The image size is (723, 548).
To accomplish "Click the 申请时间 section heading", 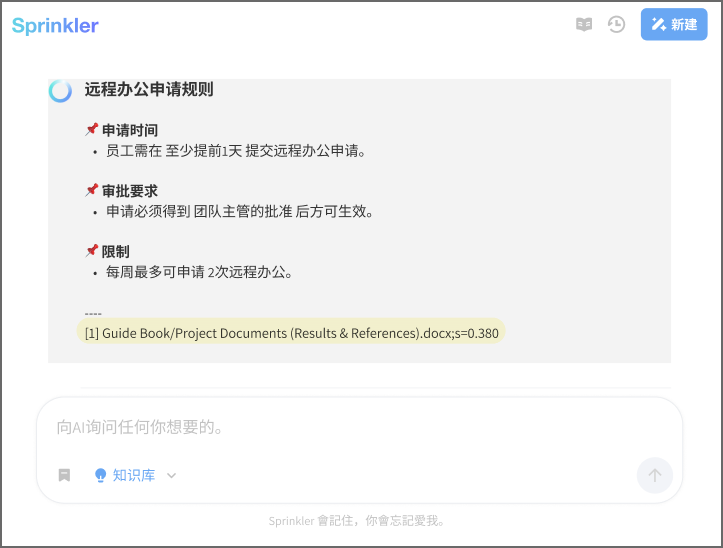I will coord(130,130).
